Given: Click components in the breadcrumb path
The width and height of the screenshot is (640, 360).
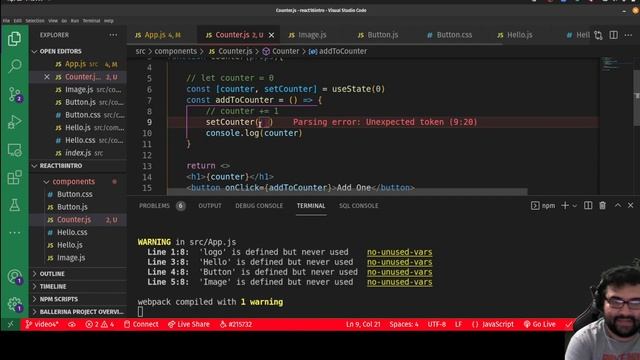Looking at the screenshot, I should pos(176,51).
